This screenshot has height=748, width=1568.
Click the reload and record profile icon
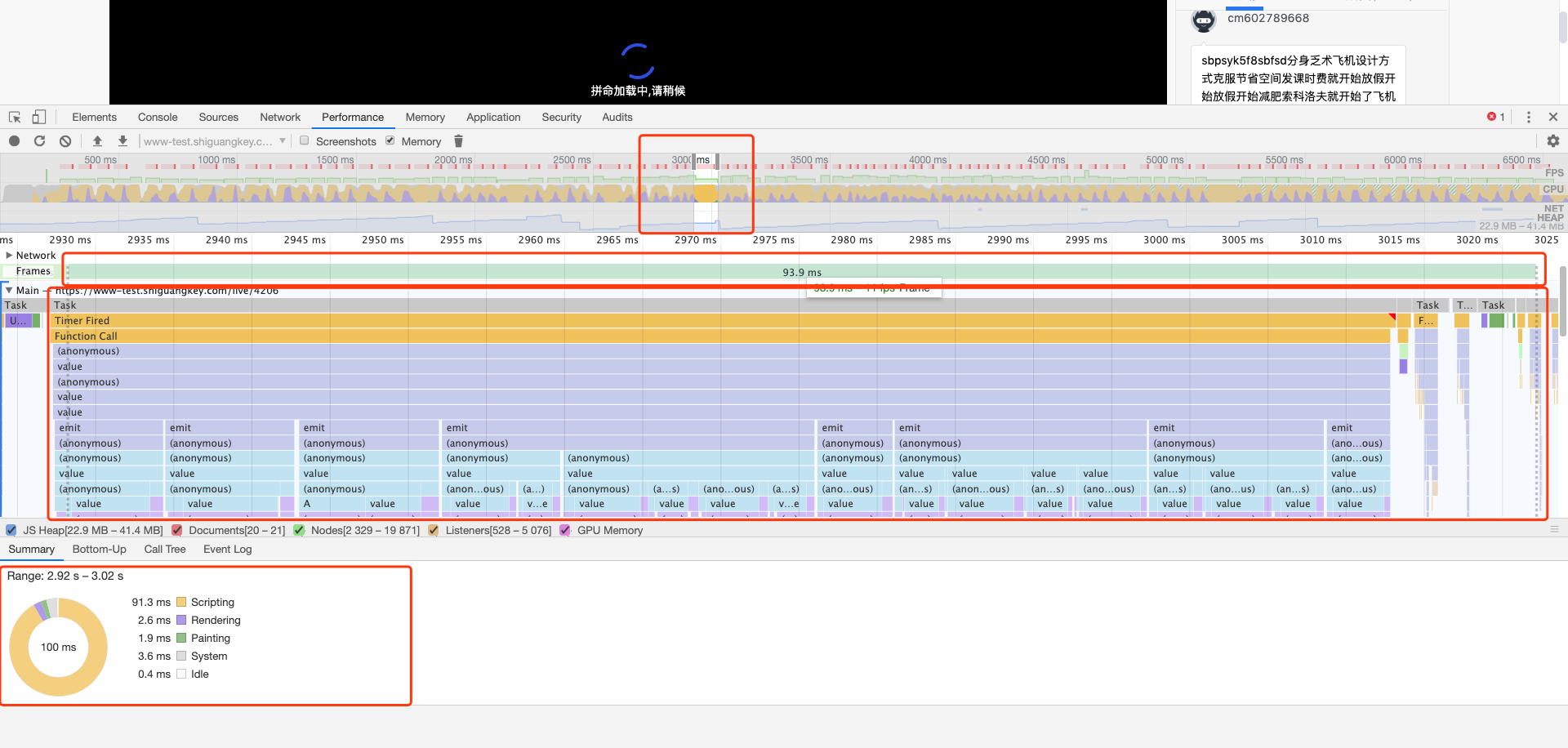39,141
